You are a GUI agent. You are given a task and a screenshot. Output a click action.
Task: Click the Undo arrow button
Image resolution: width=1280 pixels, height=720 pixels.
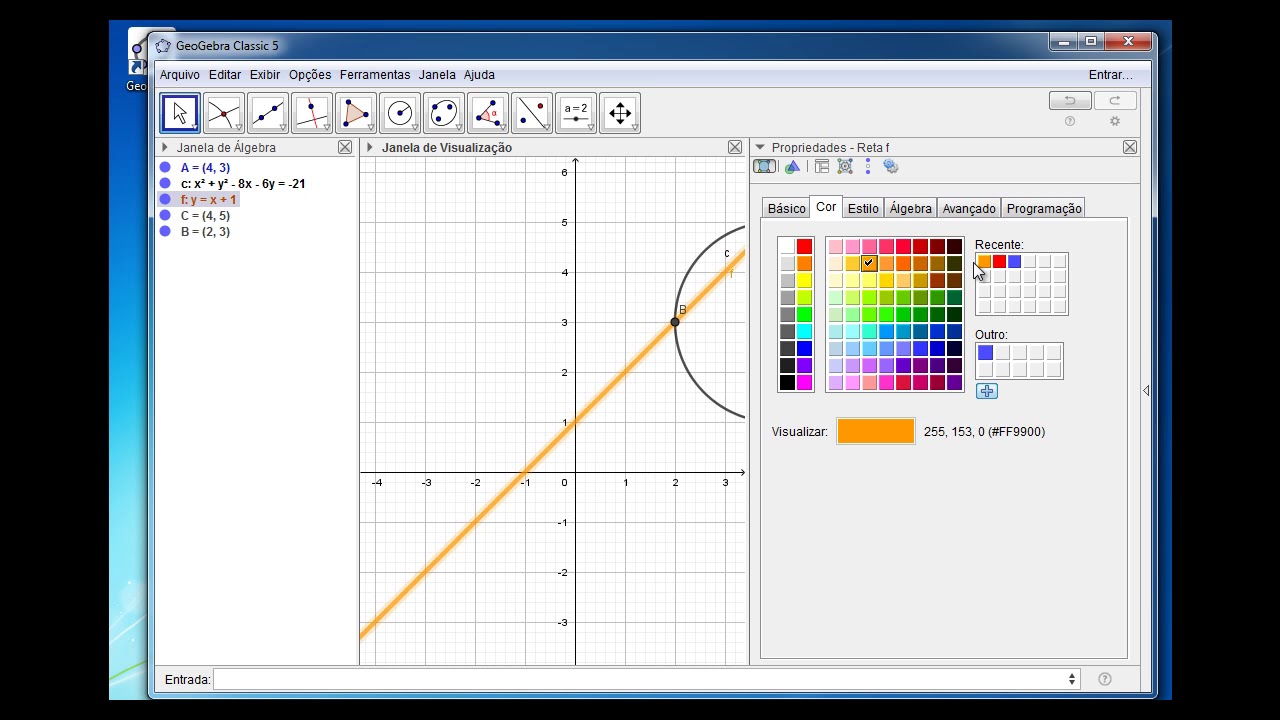click(x=1070, y=100)
